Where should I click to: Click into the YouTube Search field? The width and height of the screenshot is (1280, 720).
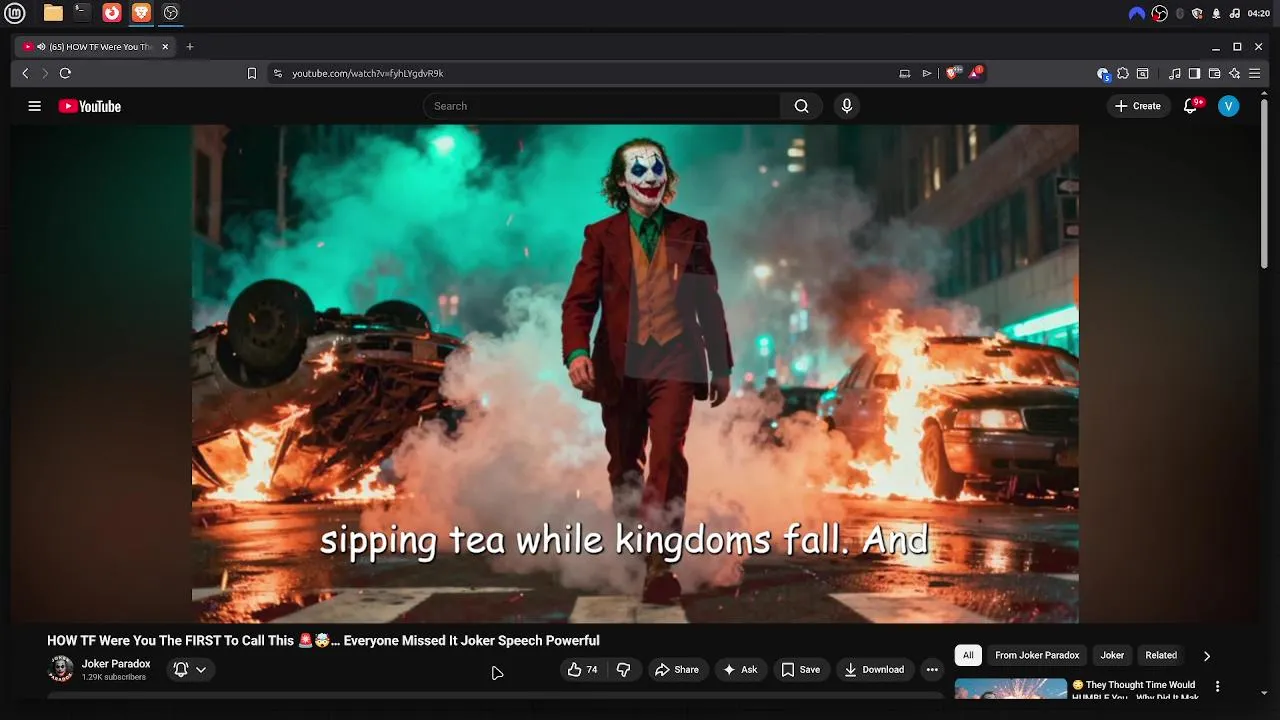coord(602,106)
